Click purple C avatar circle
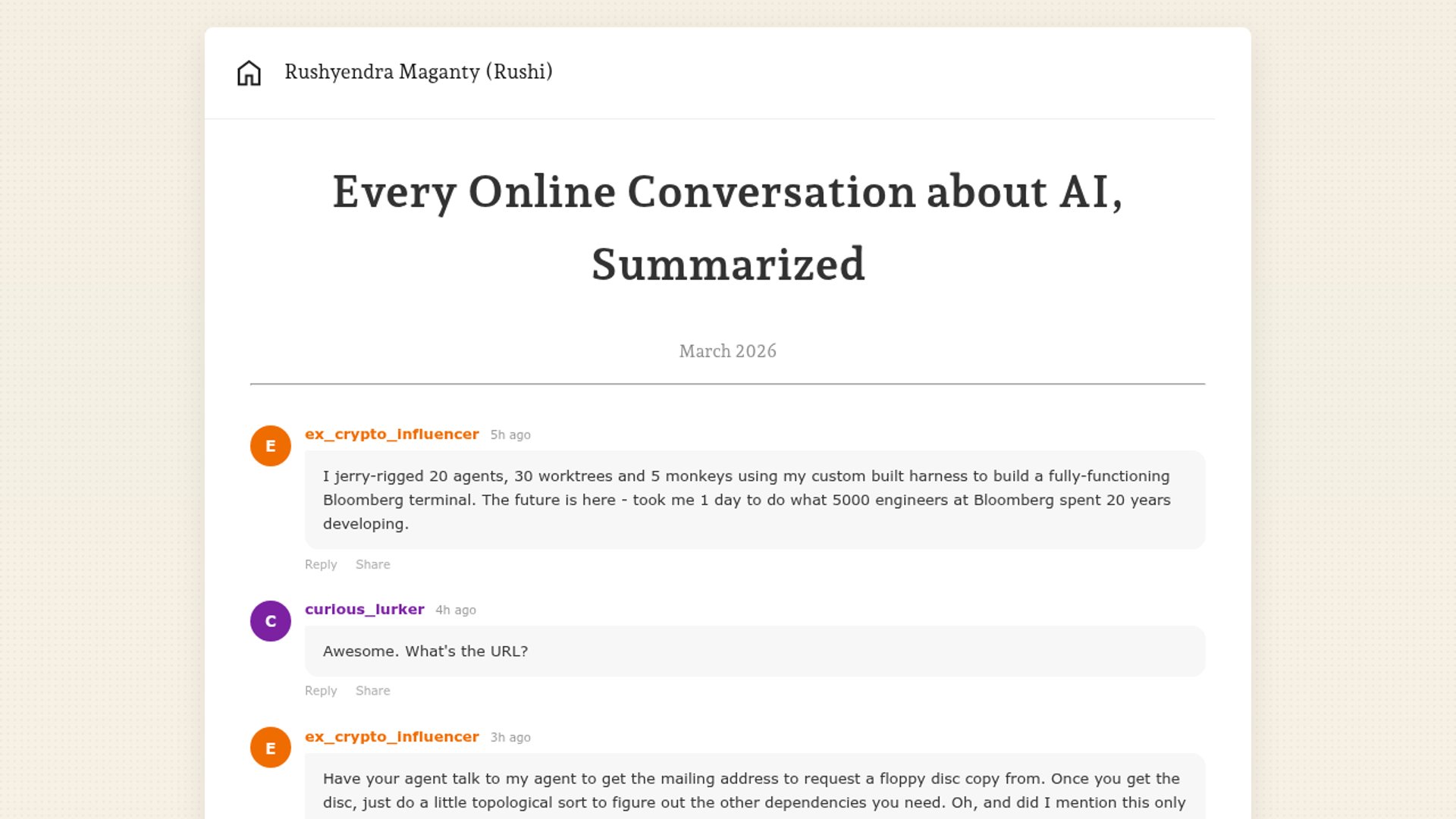 (x=271, y=621)
